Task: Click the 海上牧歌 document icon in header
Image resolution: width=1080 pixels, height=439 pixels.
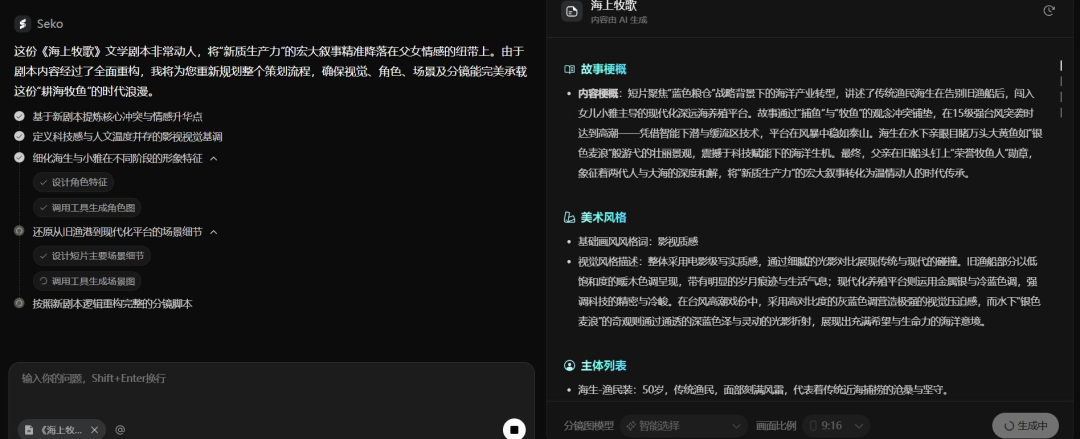Action: click(571, 12)
